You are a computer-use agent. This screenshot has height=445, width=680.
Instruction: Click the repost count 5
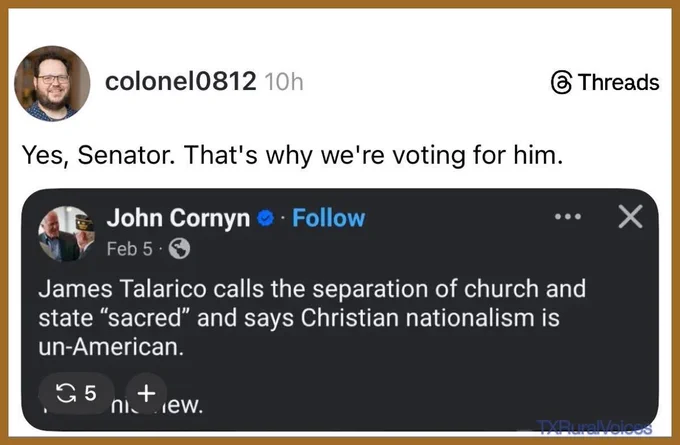point(90,393)
